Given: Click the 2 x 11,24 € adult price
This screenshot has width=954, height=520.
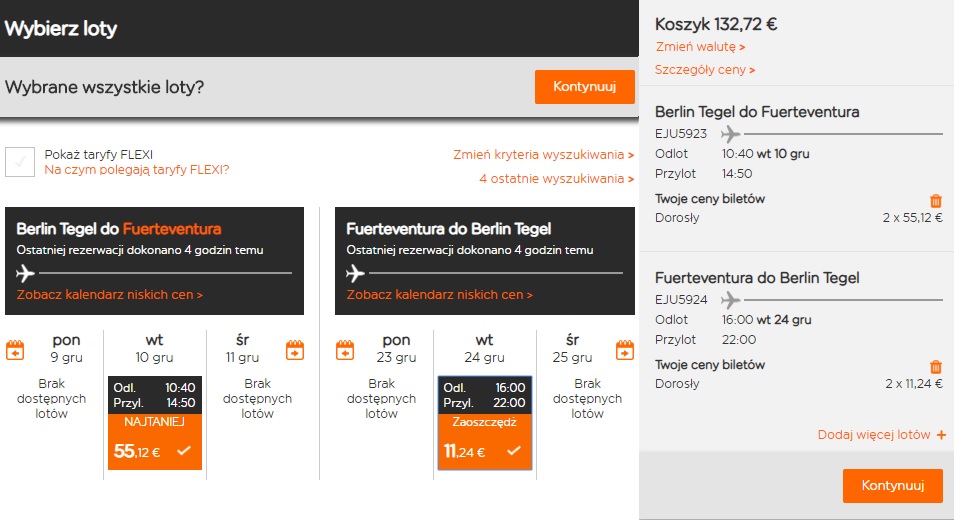Looking at the screenshot, I should (914, 384).
